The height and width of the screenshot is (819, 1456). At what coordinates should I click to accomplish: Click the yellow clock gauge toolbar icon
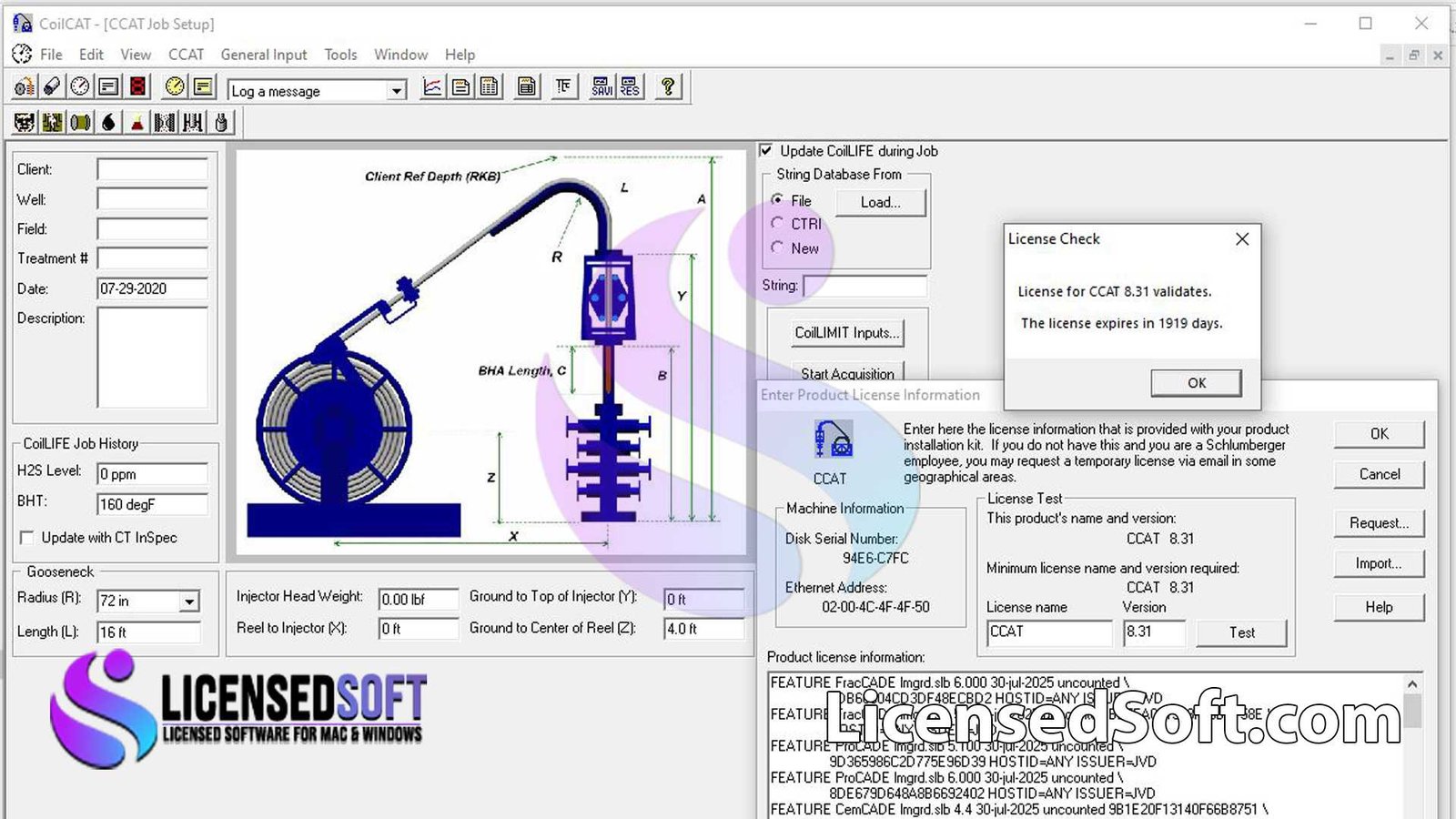175,86
